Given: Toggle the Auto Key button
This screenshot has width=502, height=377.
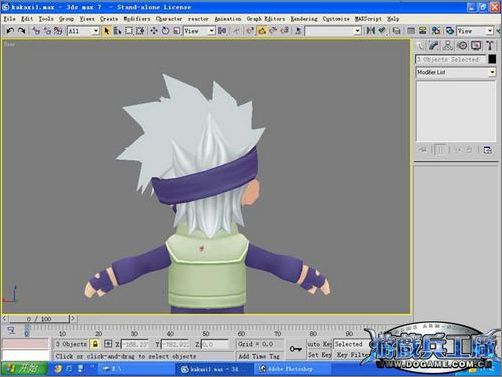Looking at the screenshot, I should 319,344.
